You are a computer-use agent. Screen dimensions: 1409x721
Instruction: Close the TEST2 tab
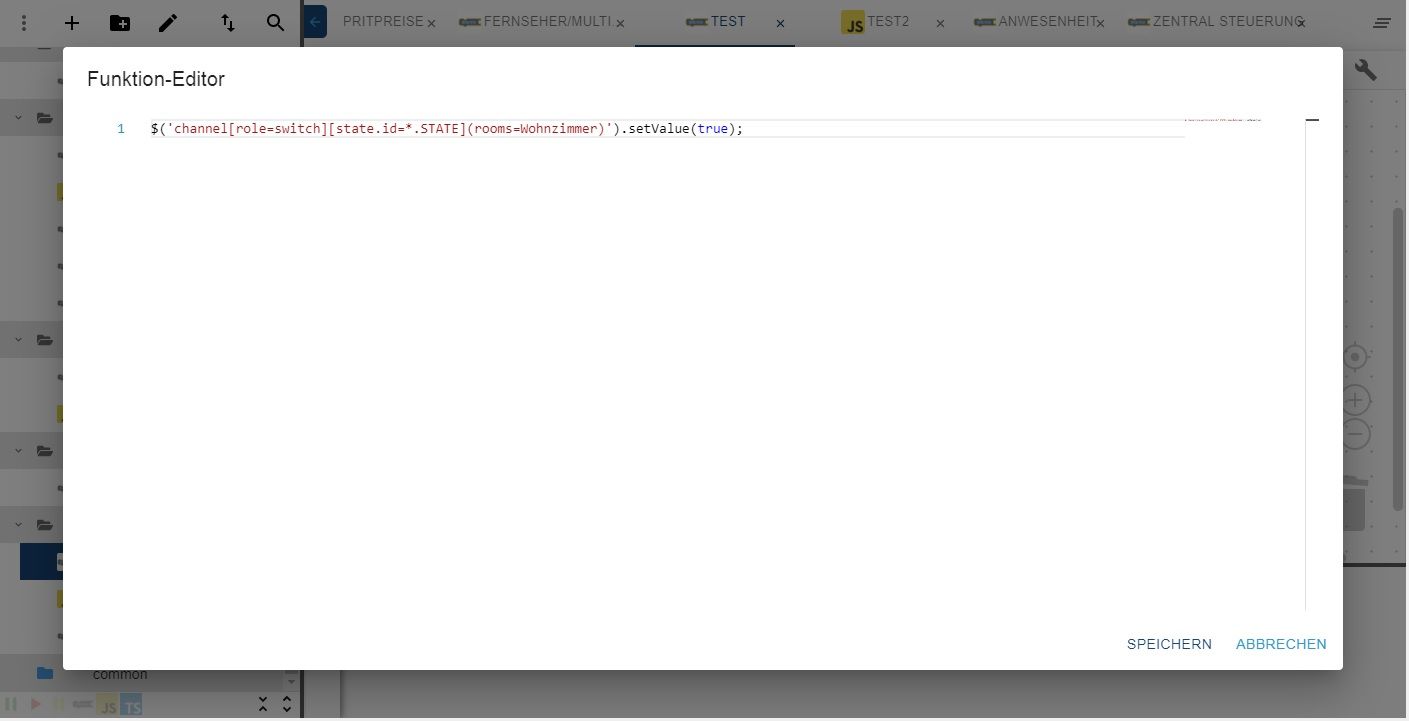[940, 23]
